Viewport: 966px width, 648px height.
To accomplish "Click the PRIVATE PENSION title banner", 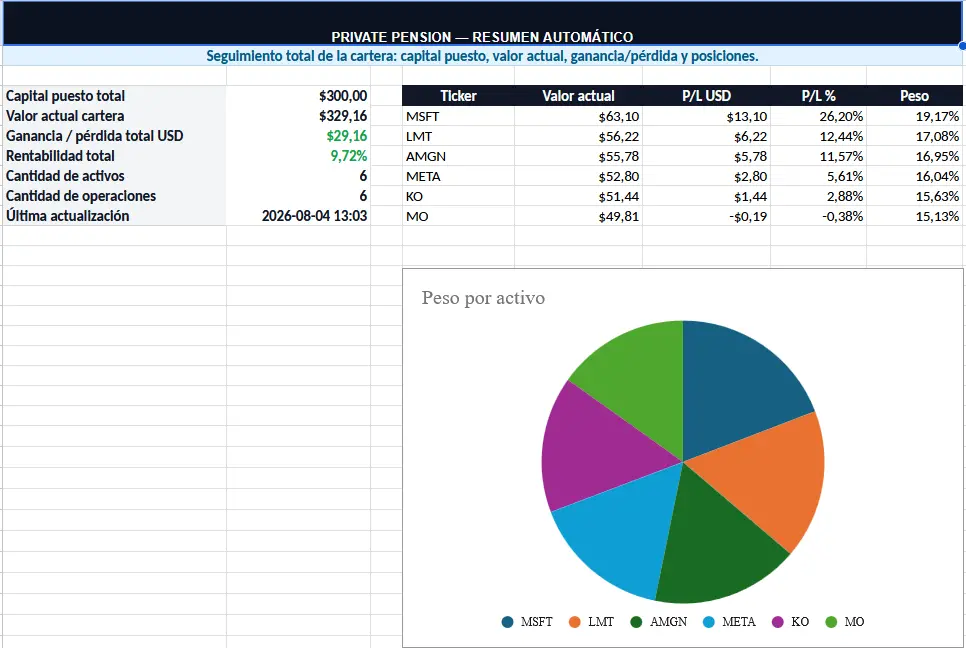I will pos(482,23).
